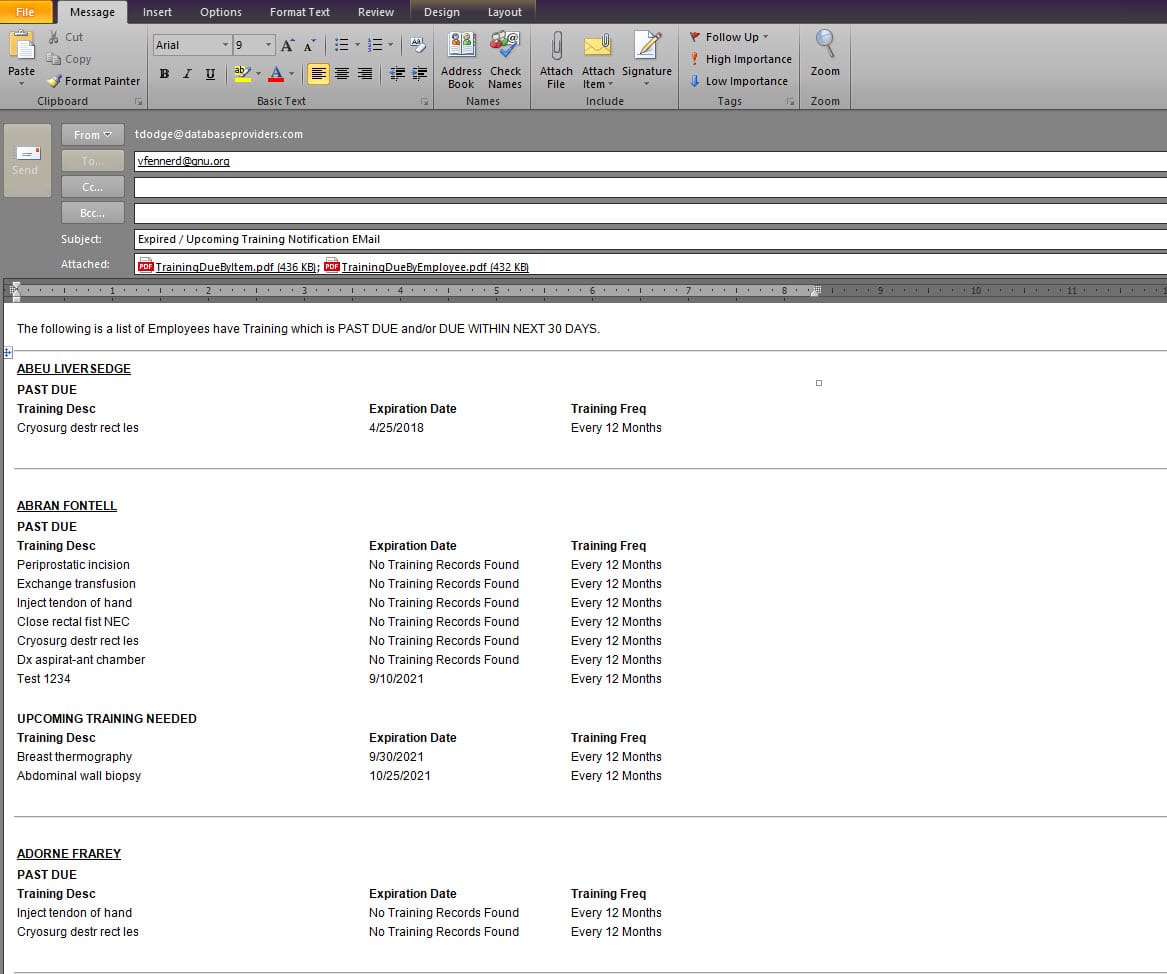Click the table move handle in message body
The width and height of the screenshot is (1167, 974).
pos(8,352)
